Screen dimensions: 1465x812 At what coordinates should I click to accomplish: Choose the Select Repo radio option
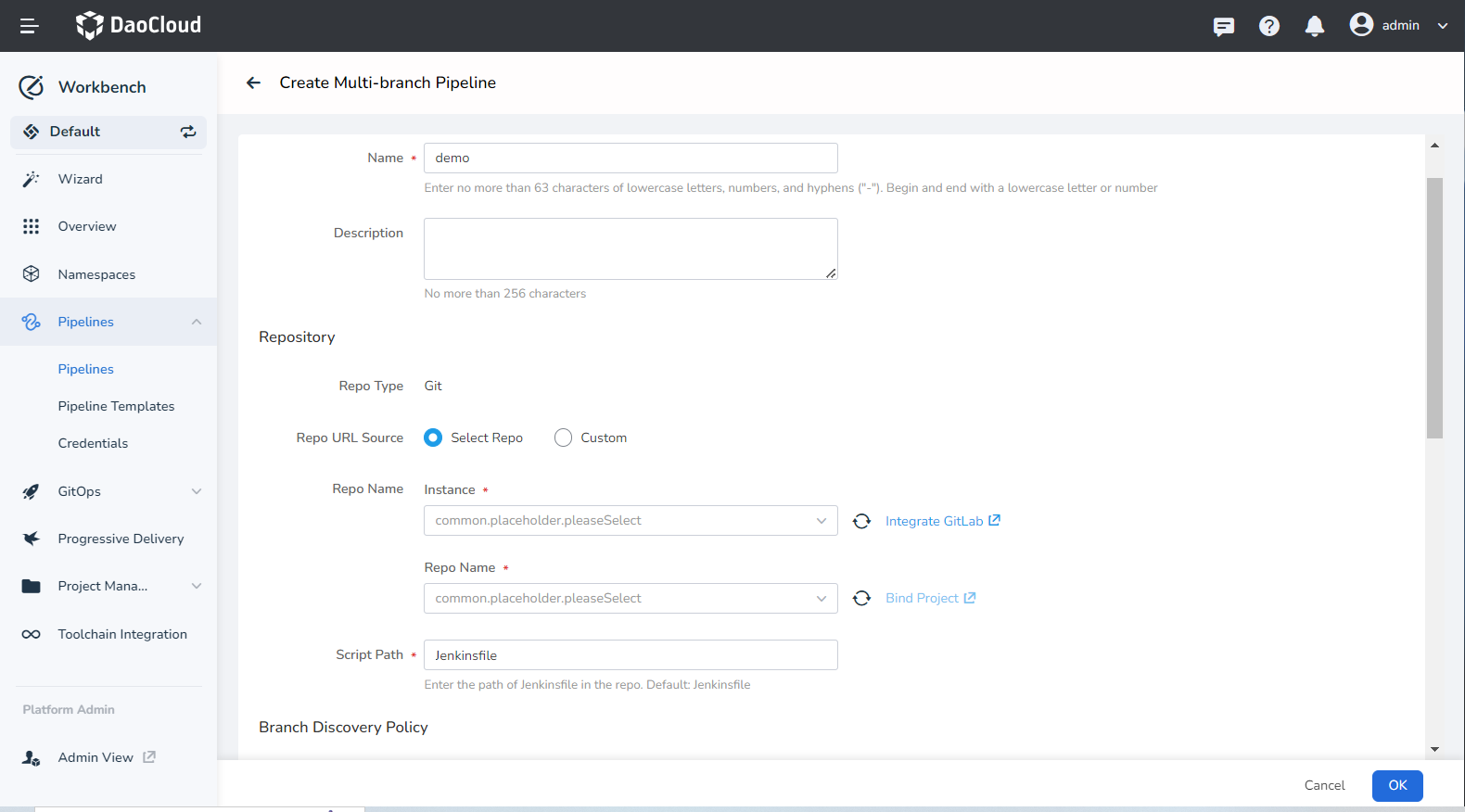pos(433,438)
